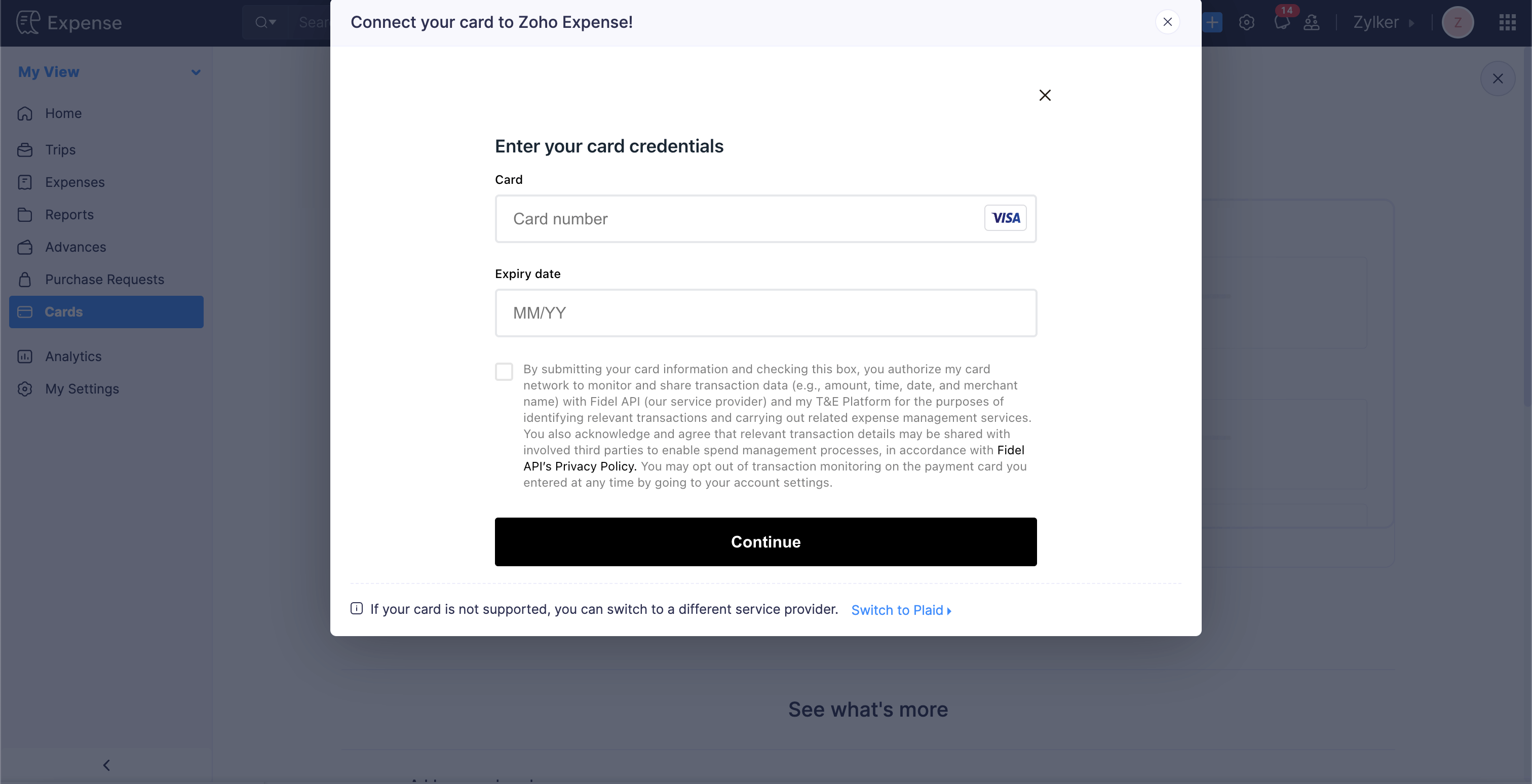Select the Advances icon
Viewport: 1532px width, 784px height.
click(x=25, y=247)
